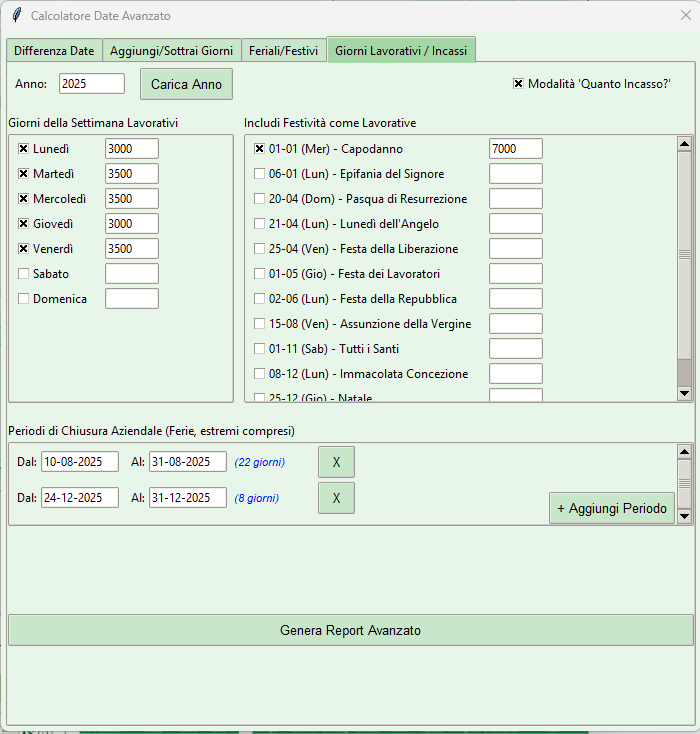Open the Aggiungi/Sottrai Giorni tab

[x=171, y=50]
